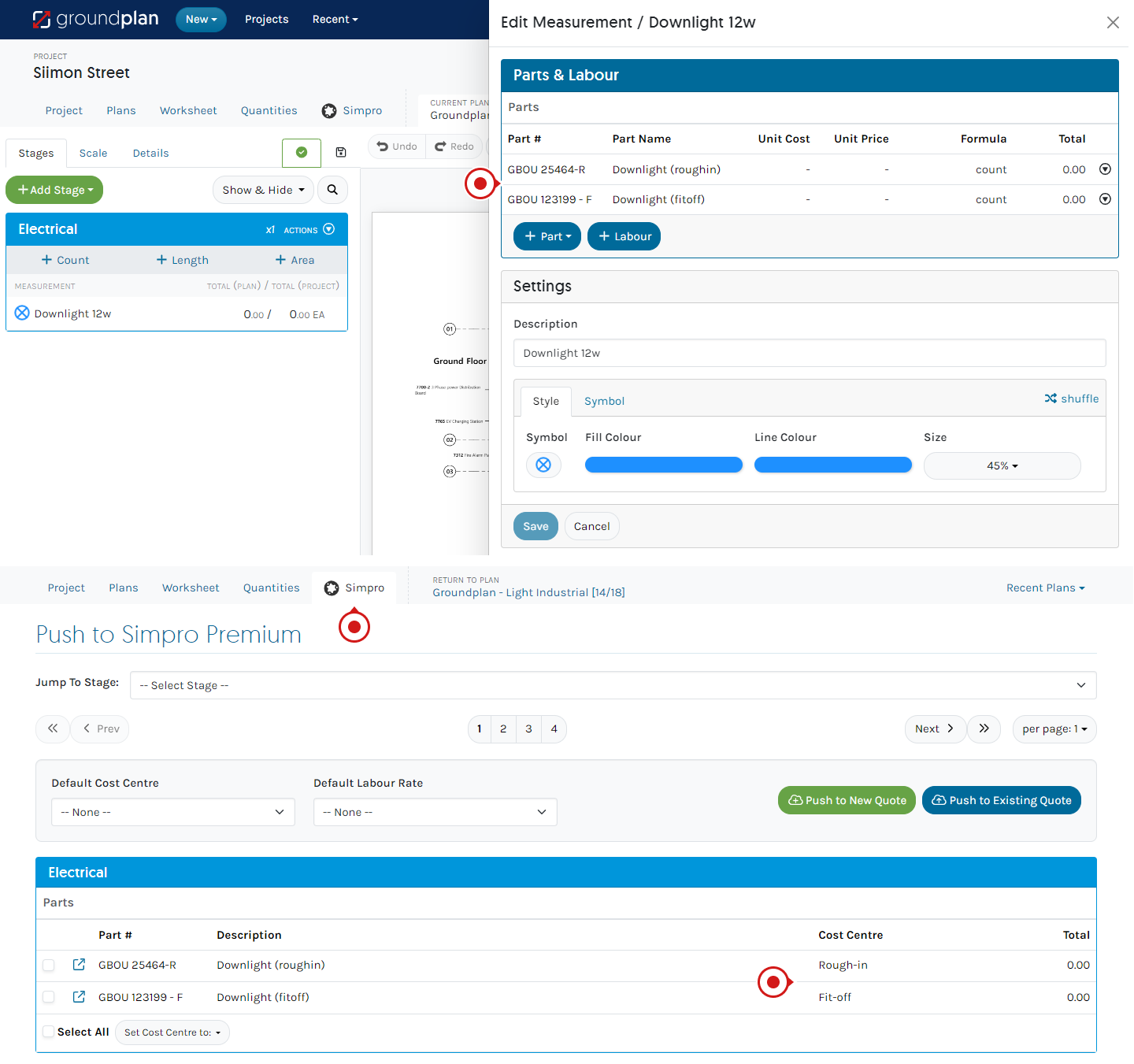Click the Downlight 12w measurement symbol icon
This screenshot has height=1064, width=1134.
pos(22,313)
